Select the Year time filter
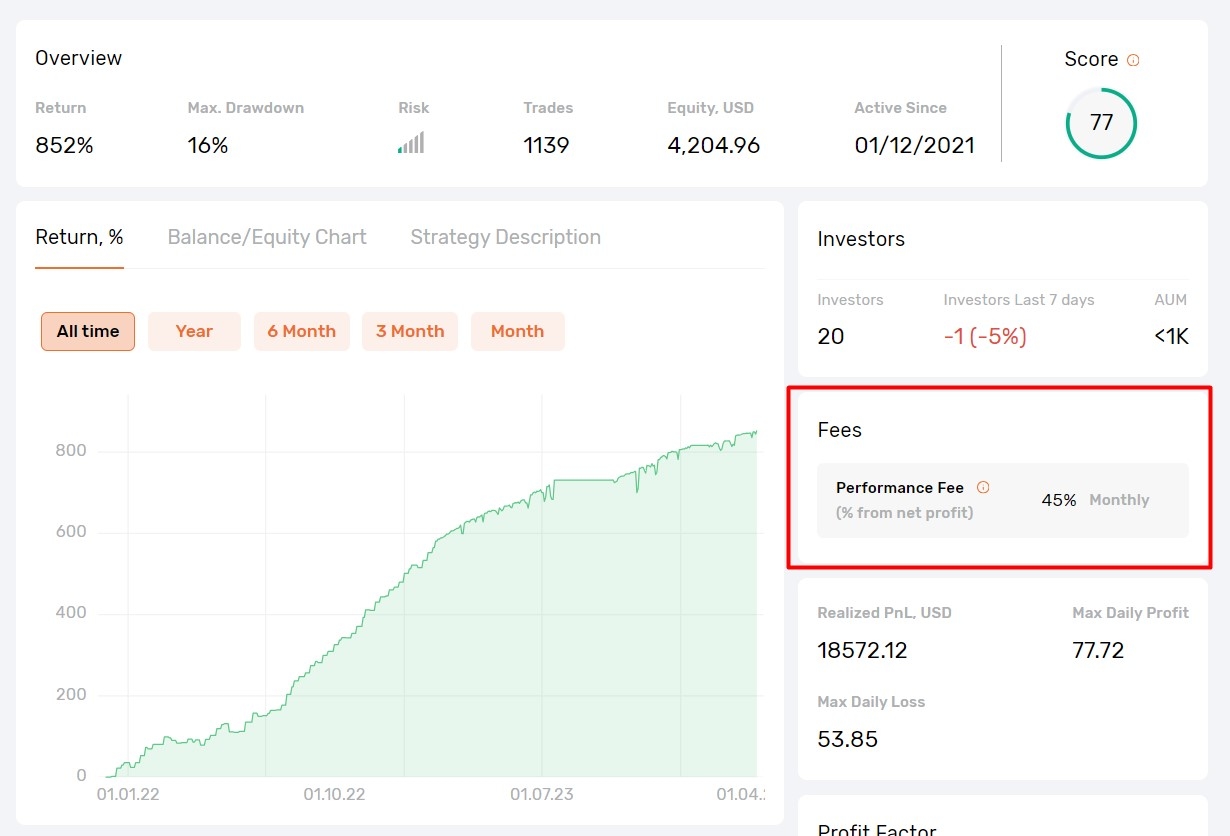1230x836 pixels. click(194, 331)
